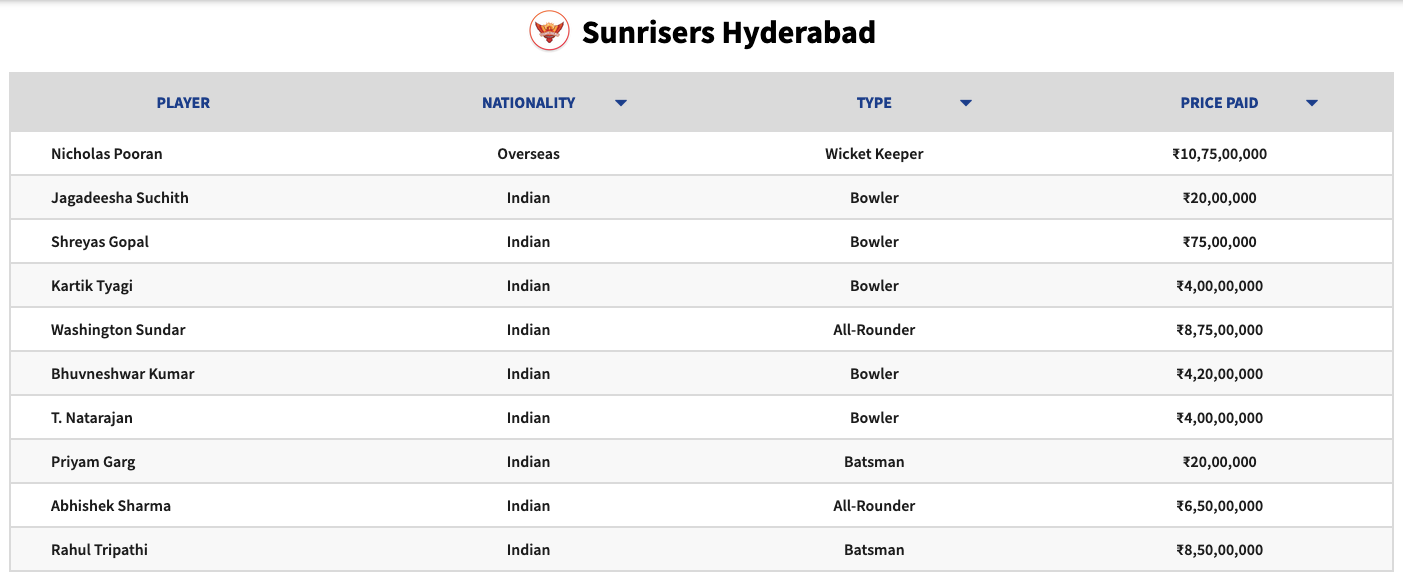
Task: Open the Nicholas Pooran player entry
Action: point(107,154)
